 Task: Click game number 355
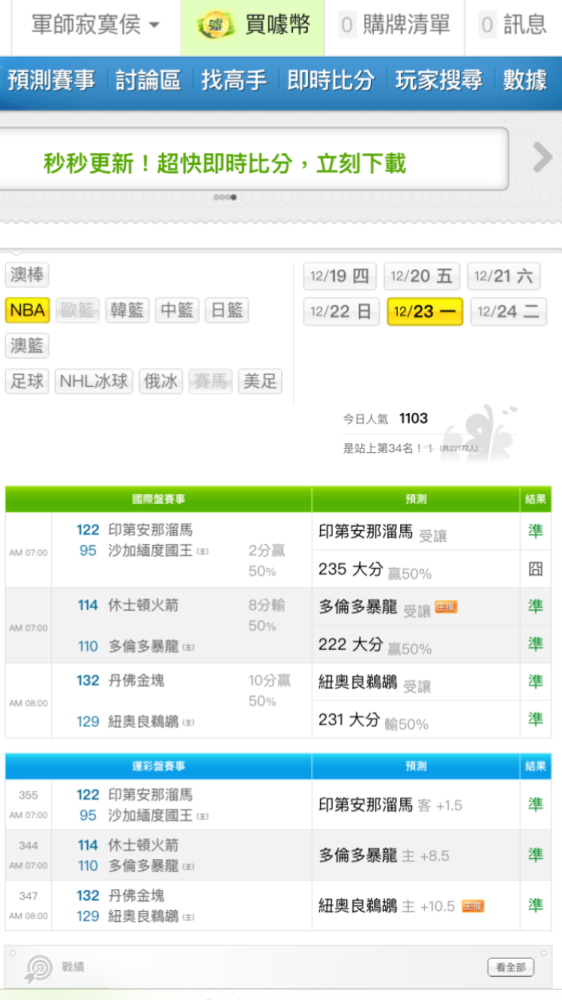point(28,795)
